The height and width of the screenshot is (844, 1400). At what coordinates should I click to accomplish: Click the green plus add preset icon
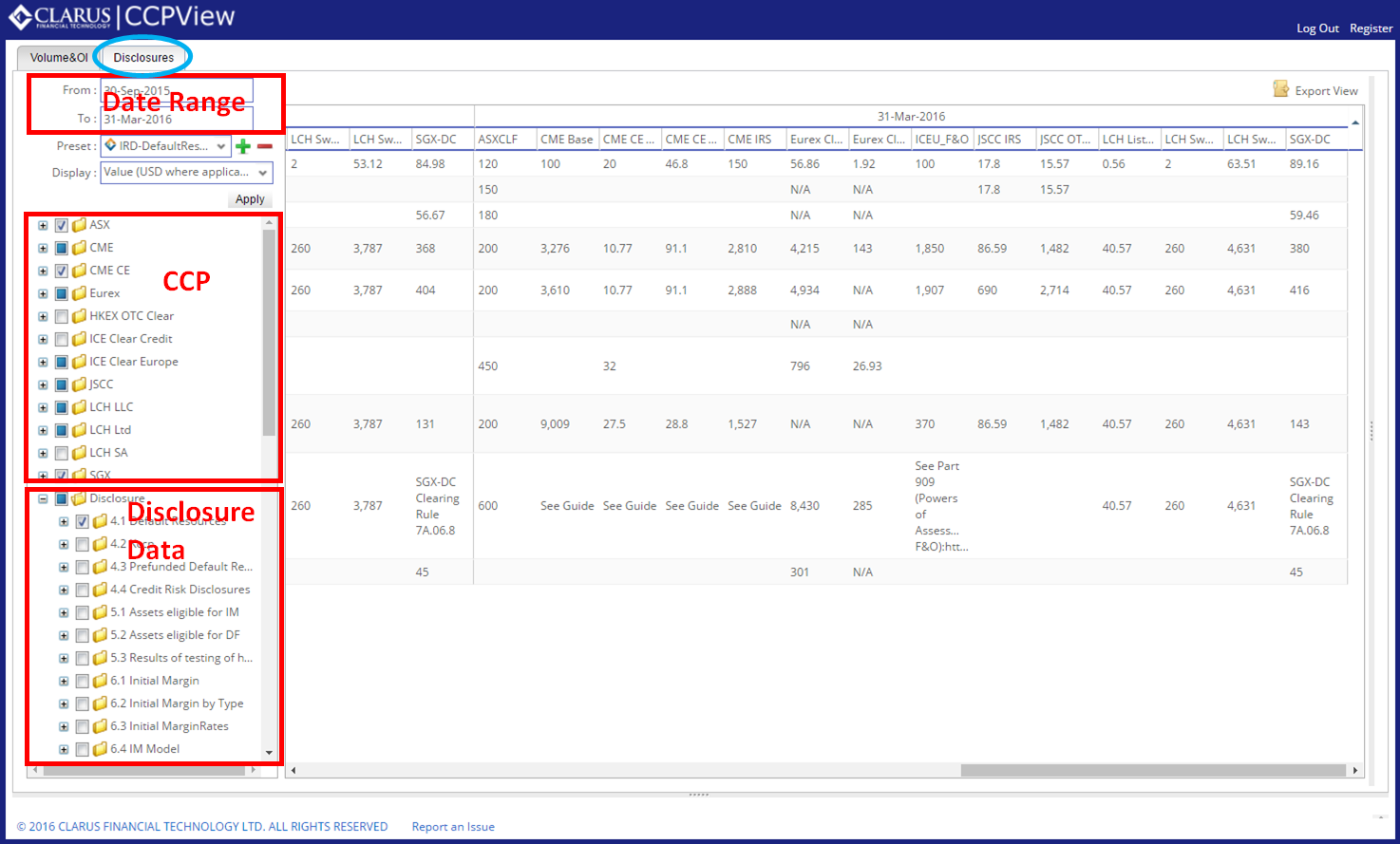[243, 146]
